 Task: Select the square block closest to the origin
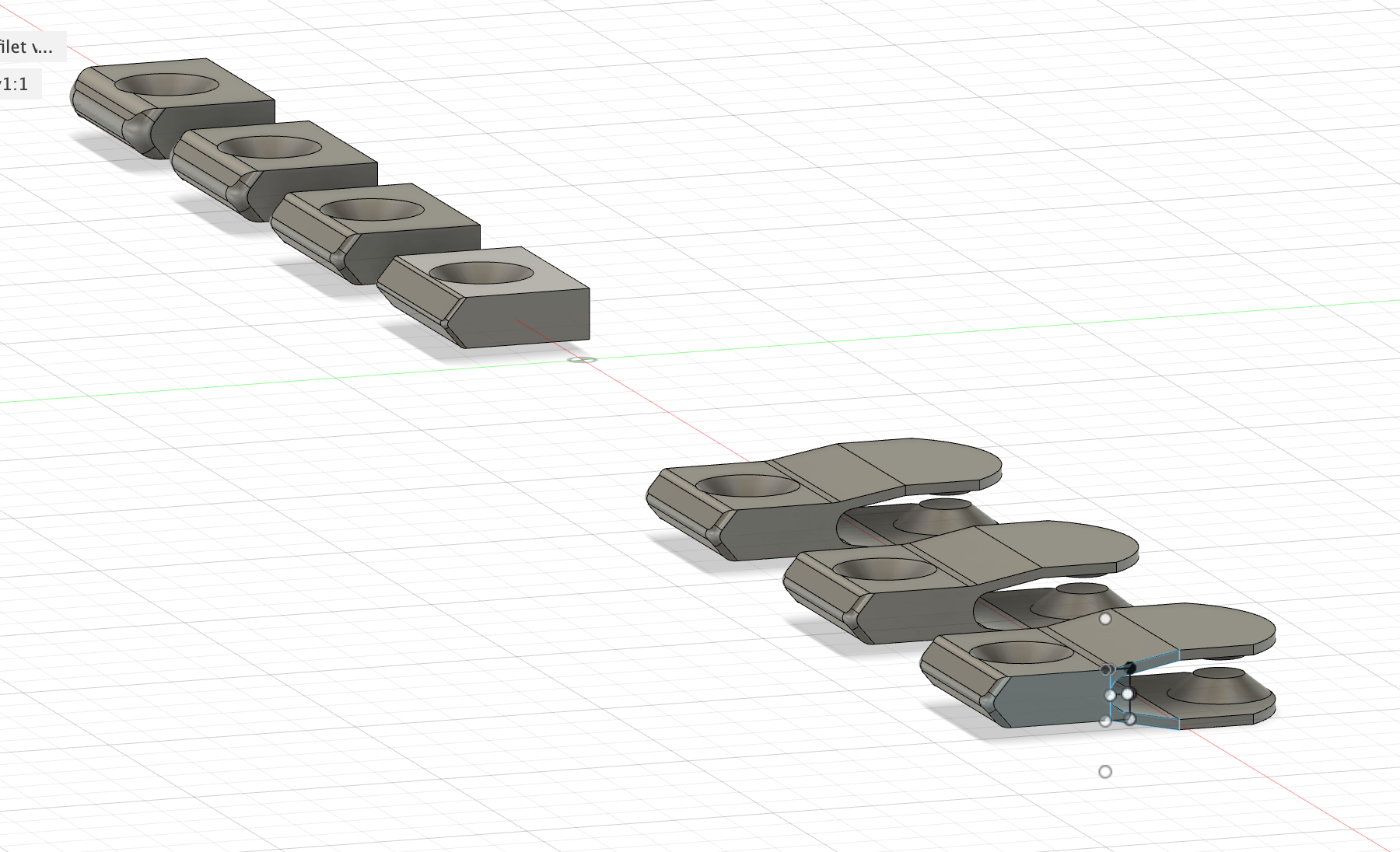click(x=484, y=297)
